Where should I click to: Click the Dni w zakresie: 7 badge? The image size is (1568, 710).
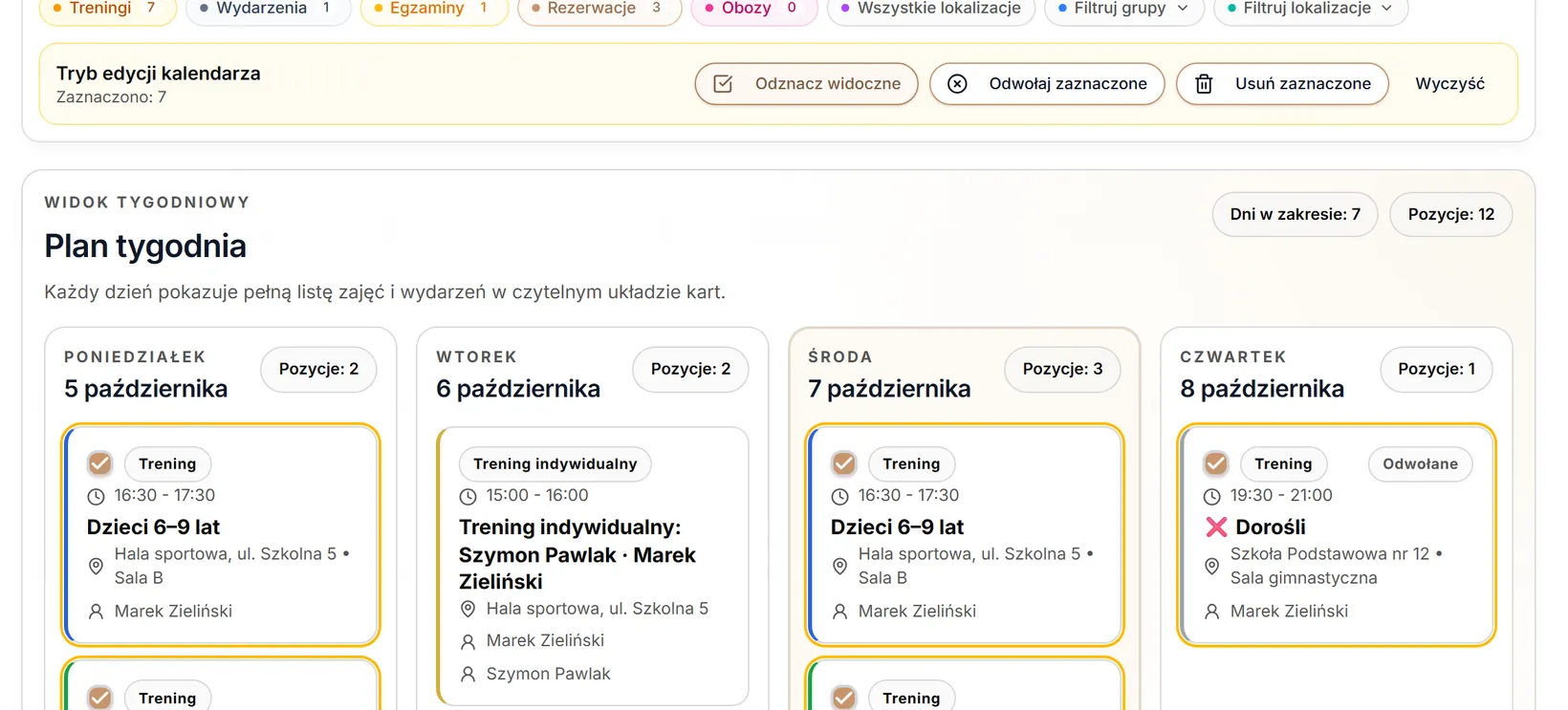(x=1296, y=214)
